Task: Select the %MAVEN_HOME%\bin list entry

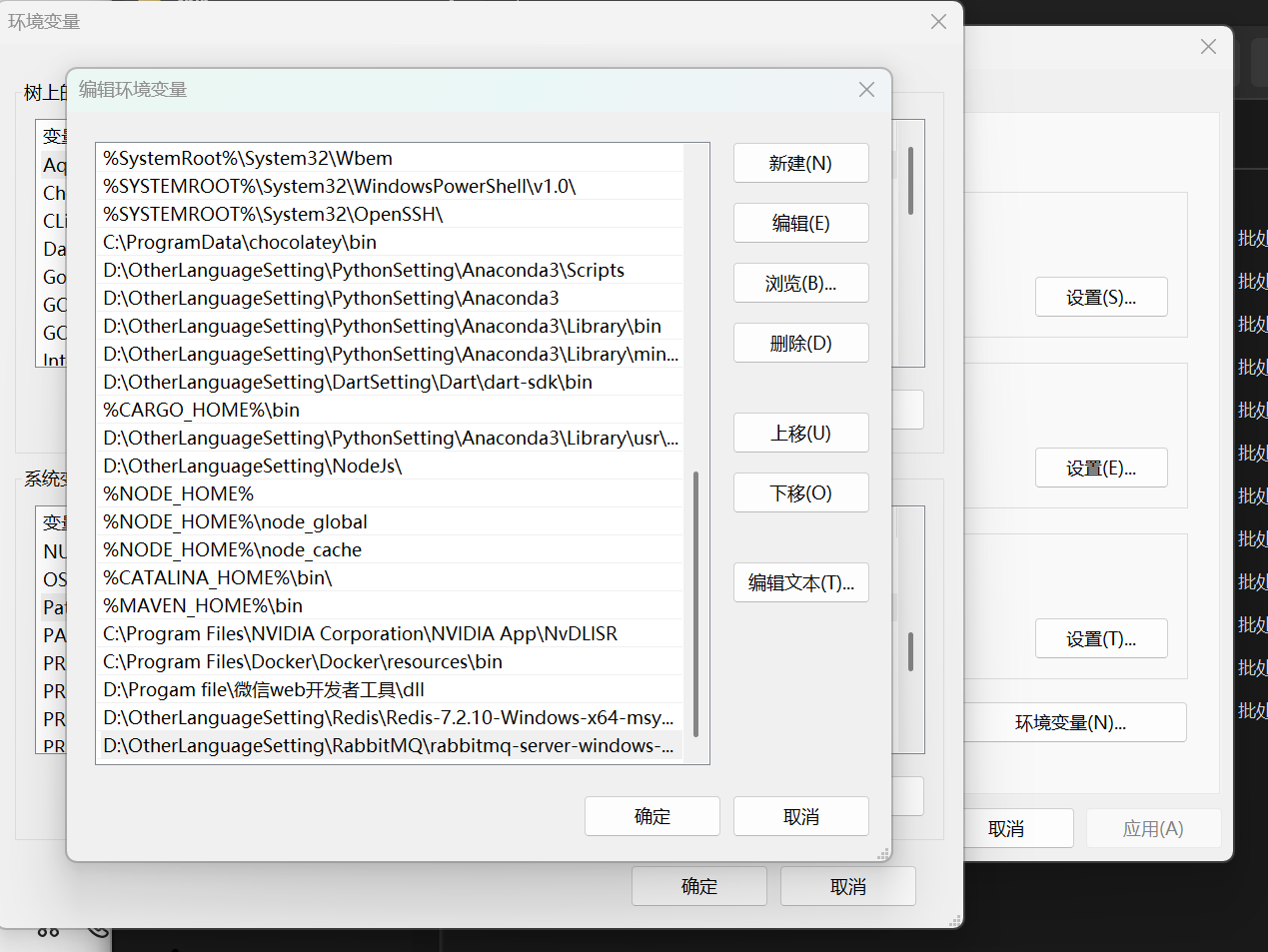Action: [x=203, y=606]
